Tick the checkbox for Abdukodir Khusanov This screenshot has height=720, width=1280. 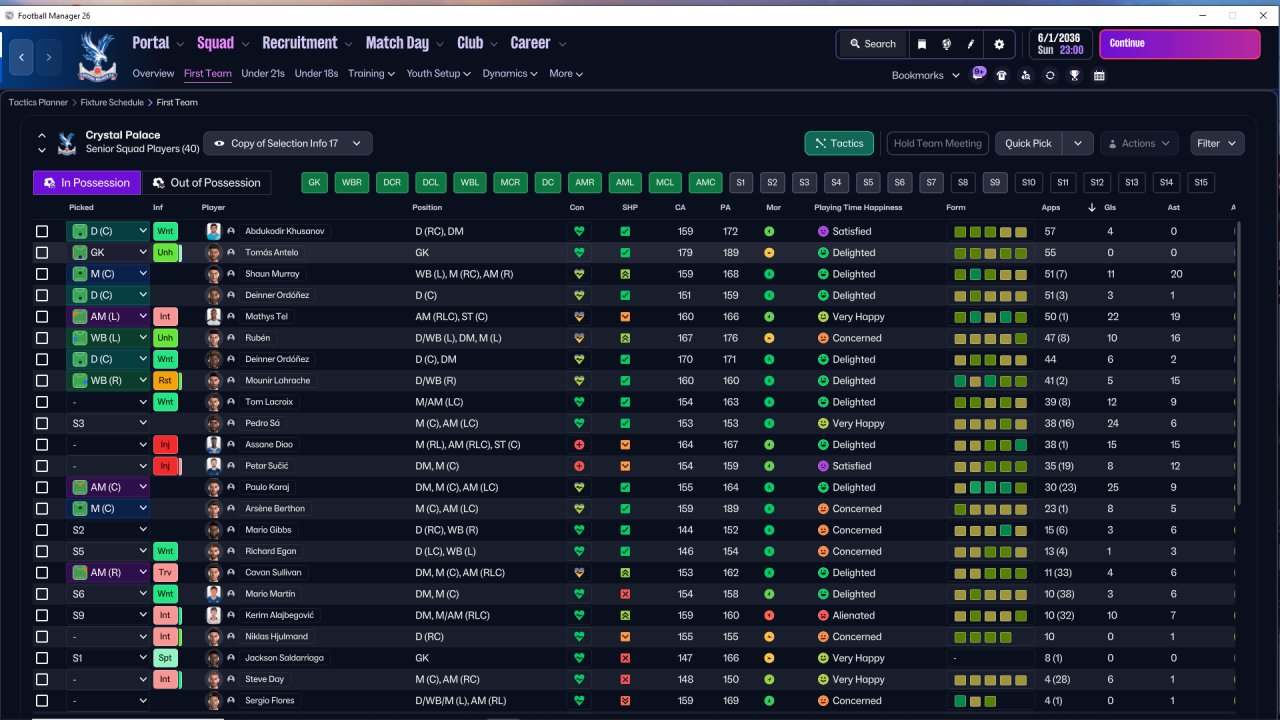coord(42,231)
